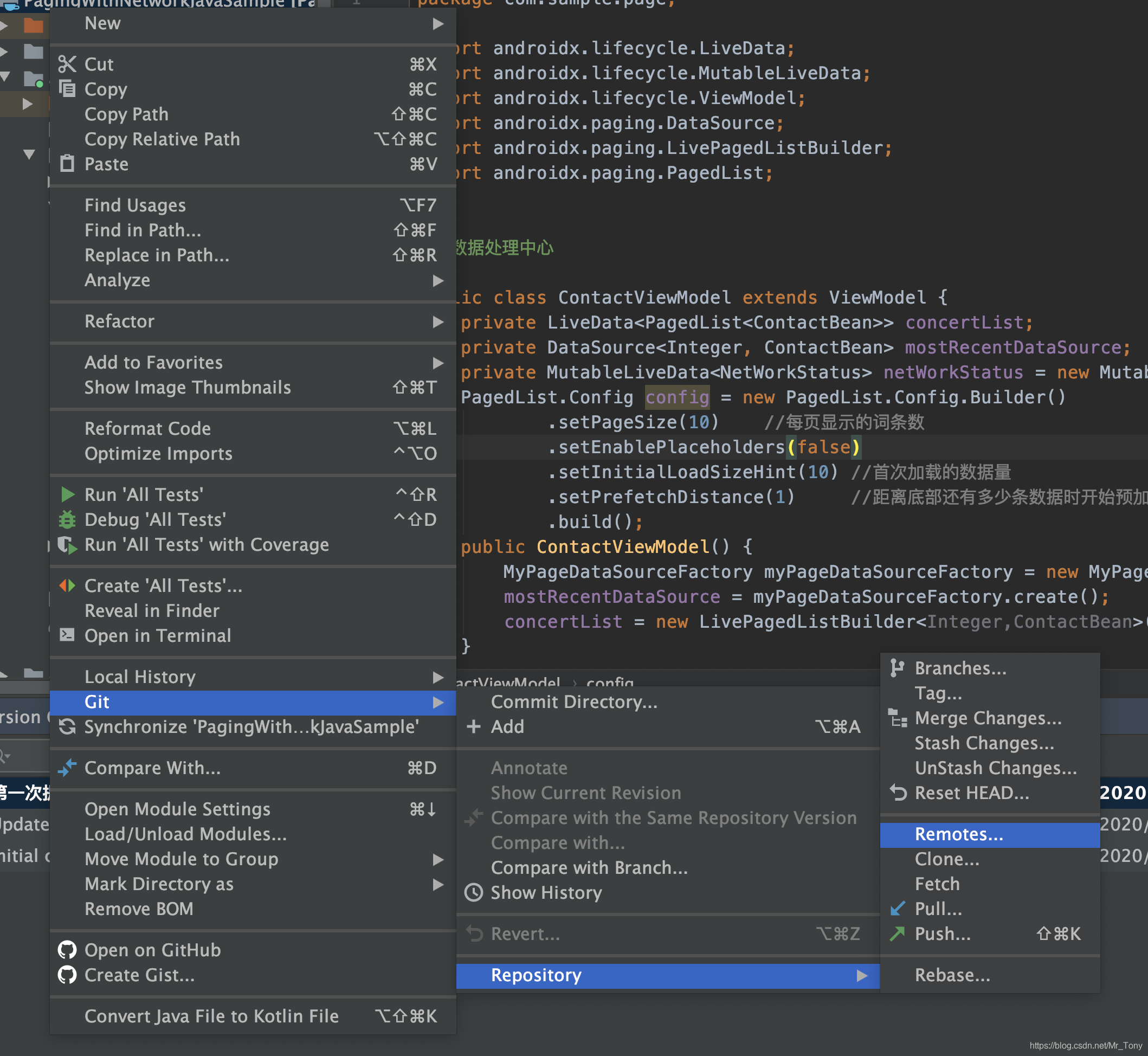The width and height of the screenshot is (1148, 1056).
Task: Select Copy Relative Path
Action: point(253,139)
